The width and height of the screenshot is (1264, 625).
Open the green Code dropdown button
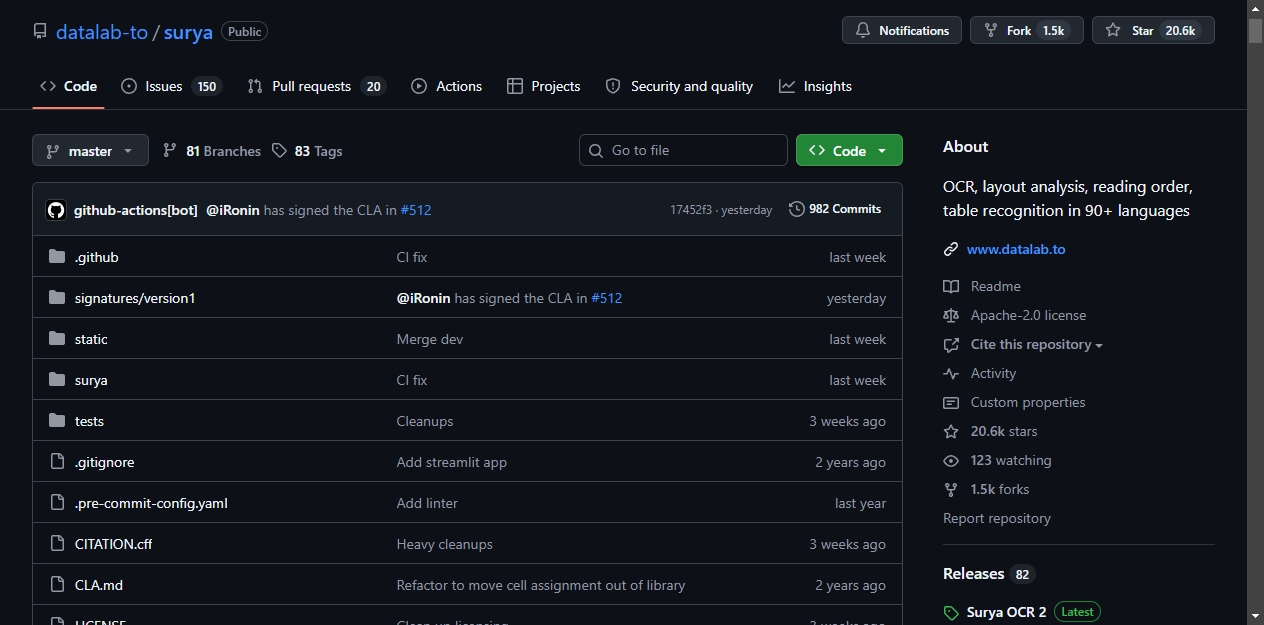click(849, 150)
